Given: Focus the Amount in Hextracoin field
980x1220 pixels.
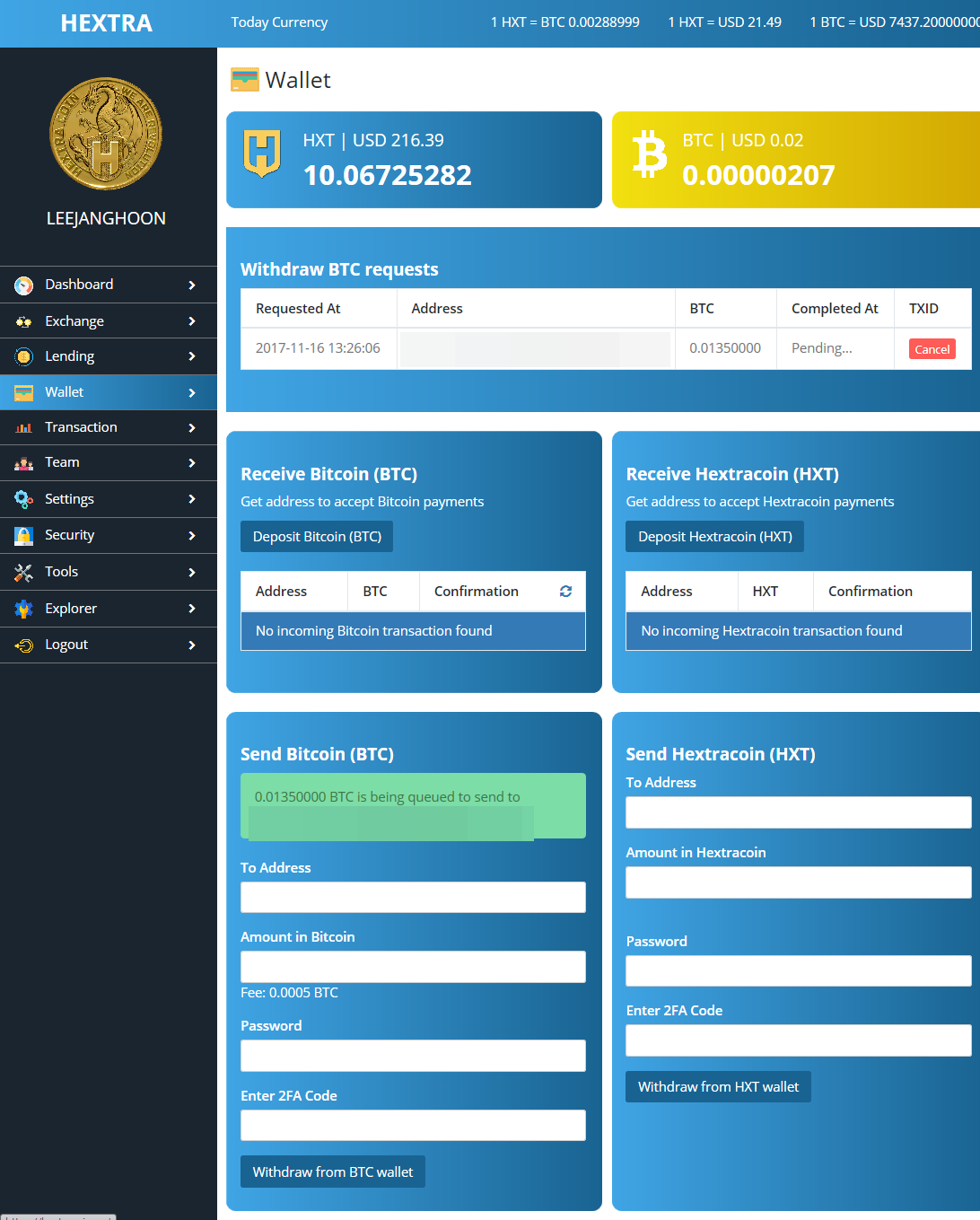Looking at the screenshot, I should [799, 882].
